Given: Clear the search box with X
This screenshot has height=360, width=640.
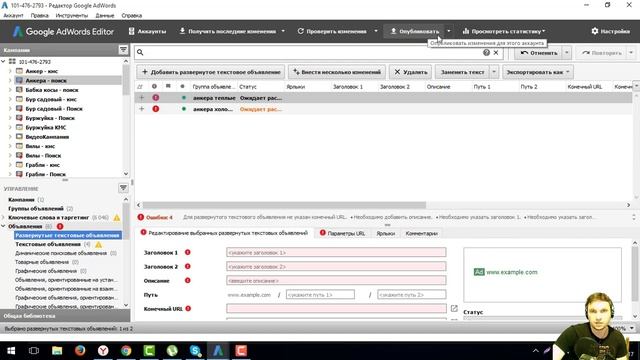Looking at the screenshot, I should tap(496, 52).
